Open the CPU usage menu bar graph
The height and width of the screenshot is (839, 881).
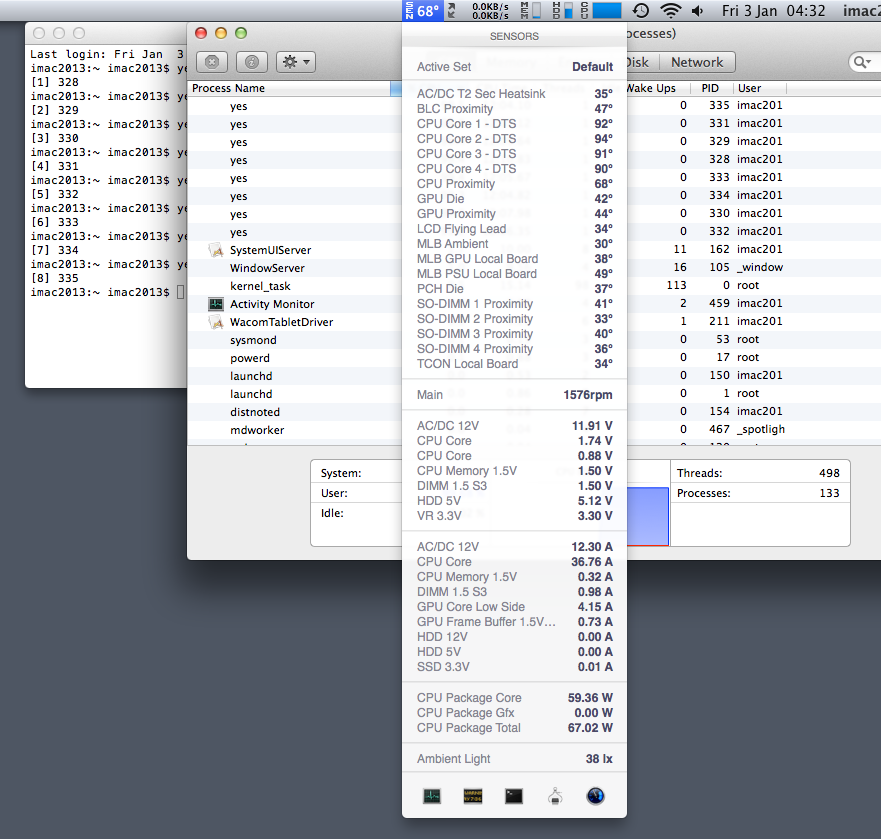pyautogui.click(x=601, y=11)
